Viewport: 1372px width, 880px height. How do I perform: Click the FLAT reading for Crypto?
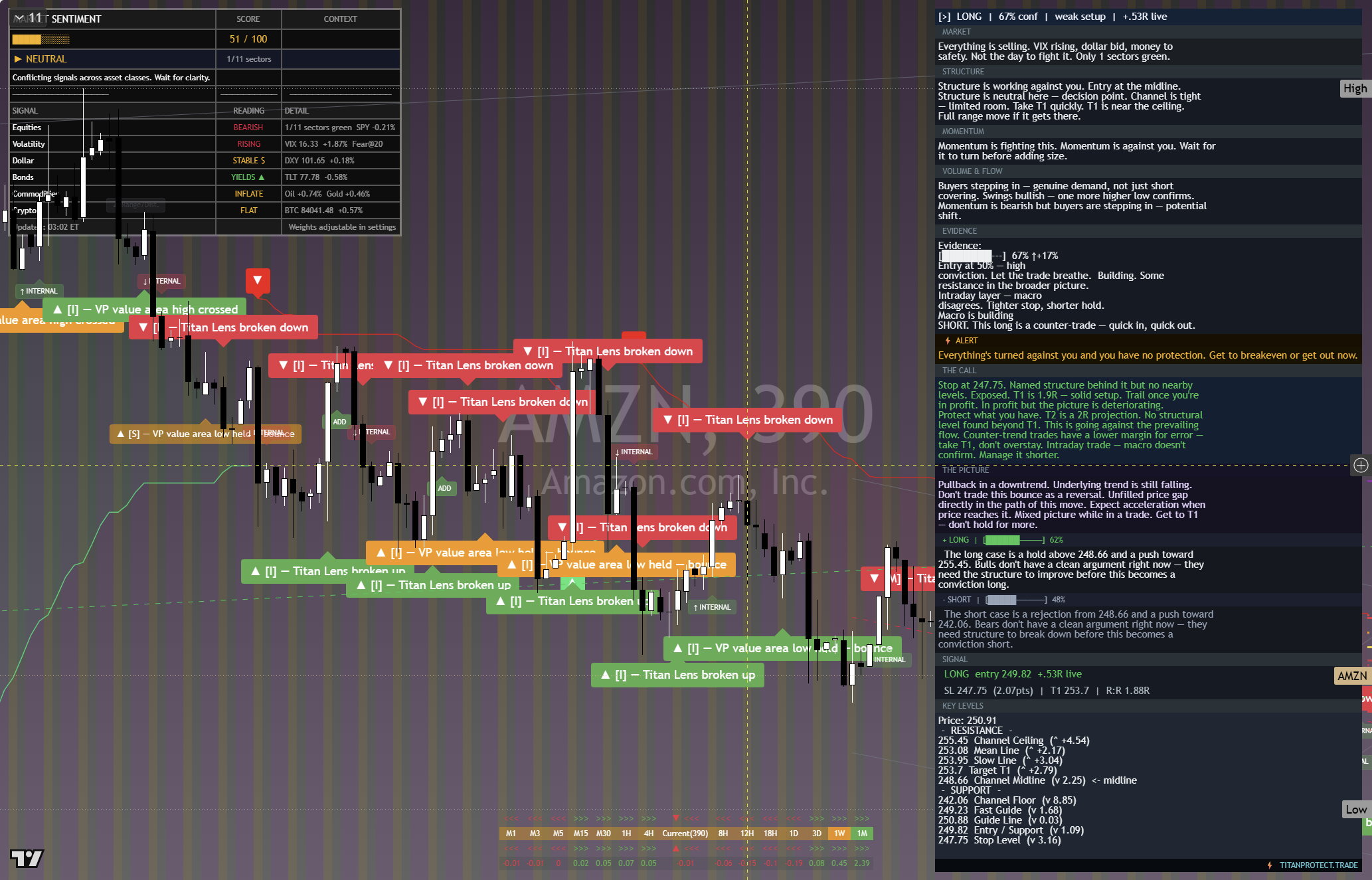click(x=248, y=211)
